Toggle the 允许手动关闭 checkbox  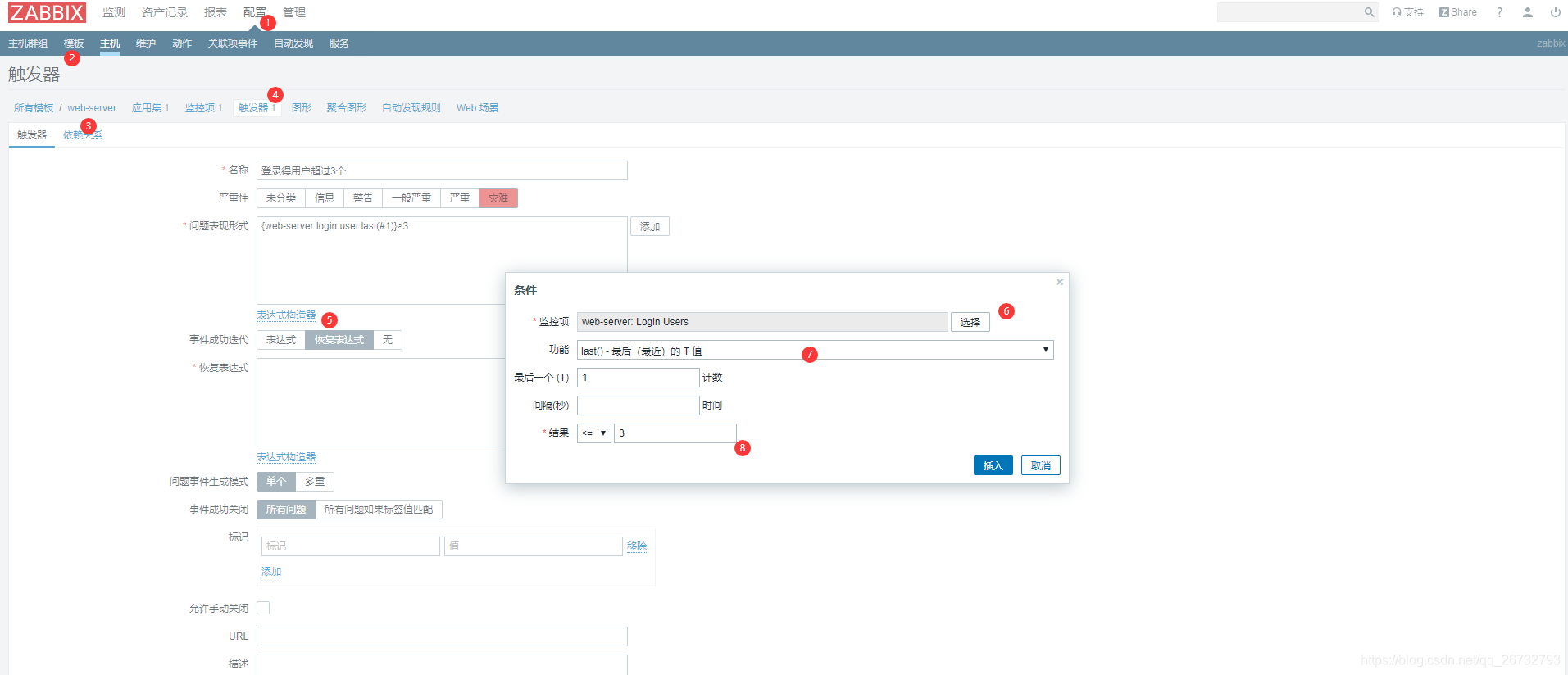[x=263, y=608]
